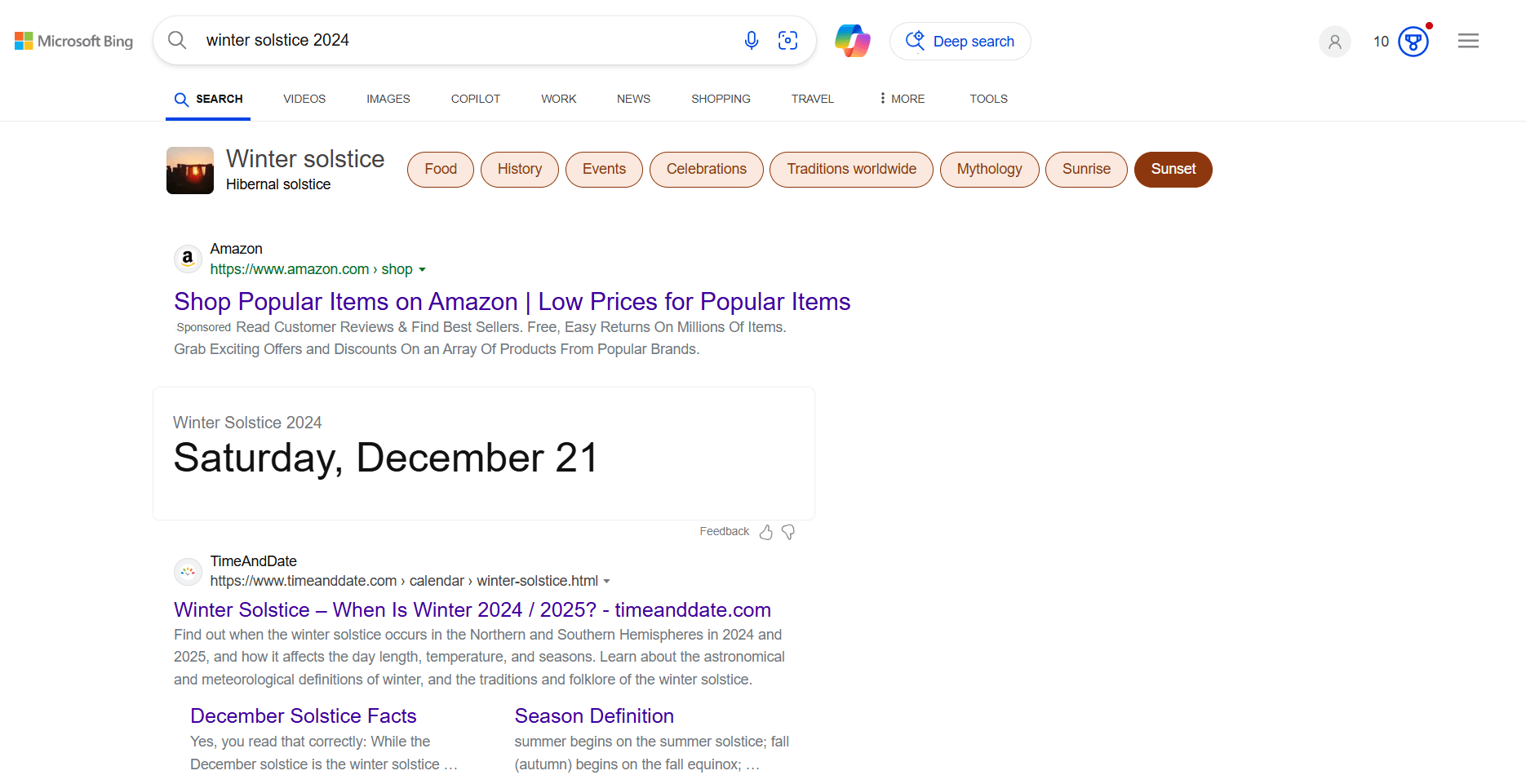
Task: Click the microphone voice search icon
Action: point(751,40)
